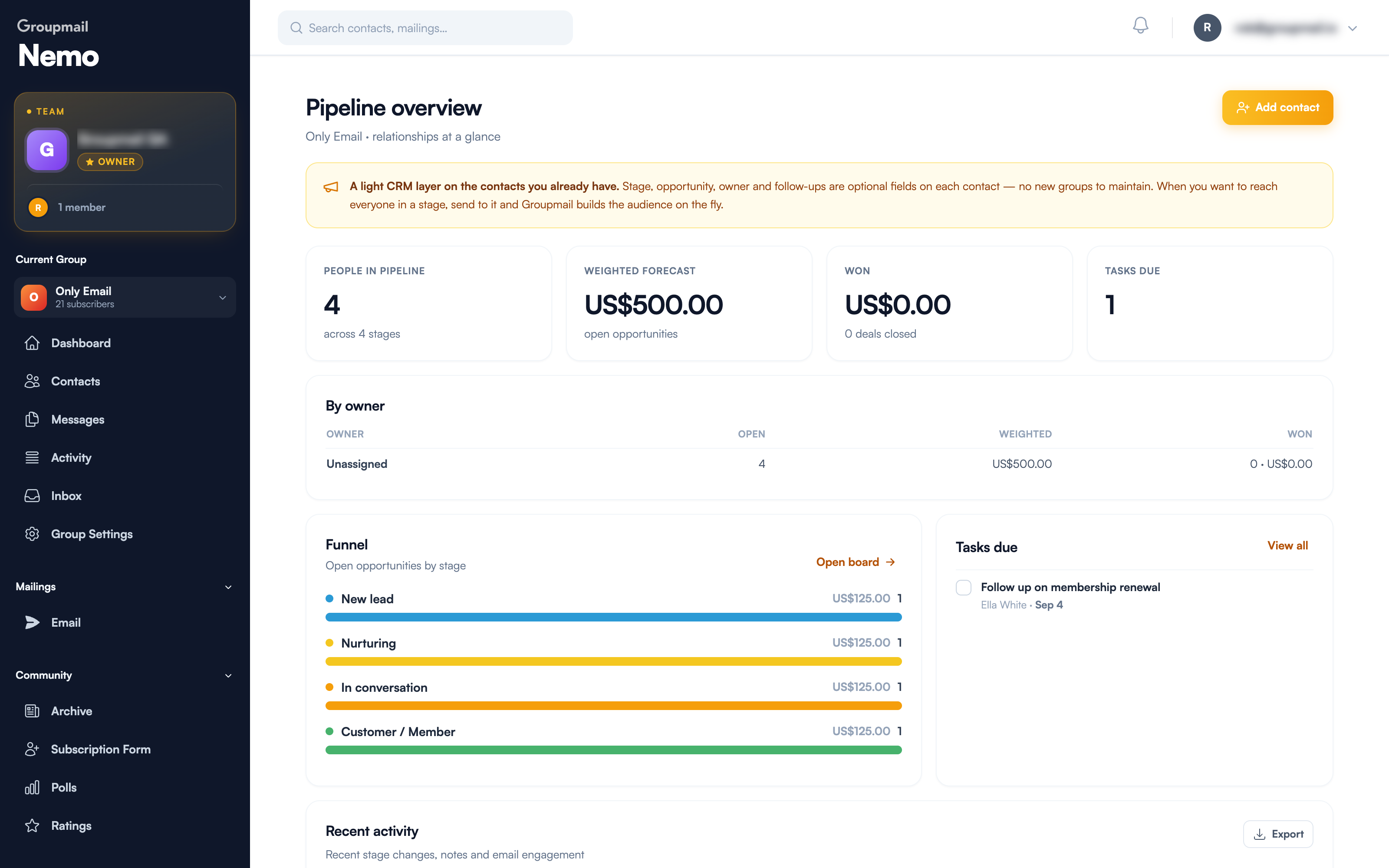Open the R user avatar
The image size is (1389, 868).
[1207, 27]
